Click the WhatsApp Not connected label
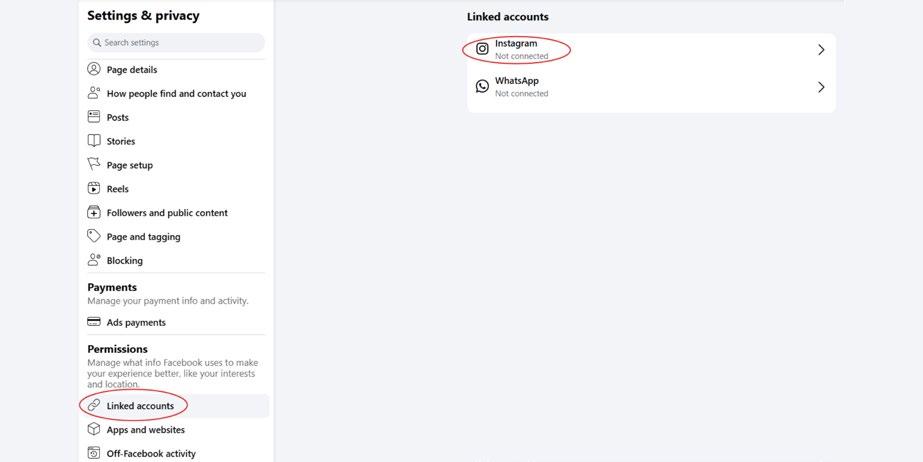The width and height of the screenshot is (923, 462). point(521,94)
